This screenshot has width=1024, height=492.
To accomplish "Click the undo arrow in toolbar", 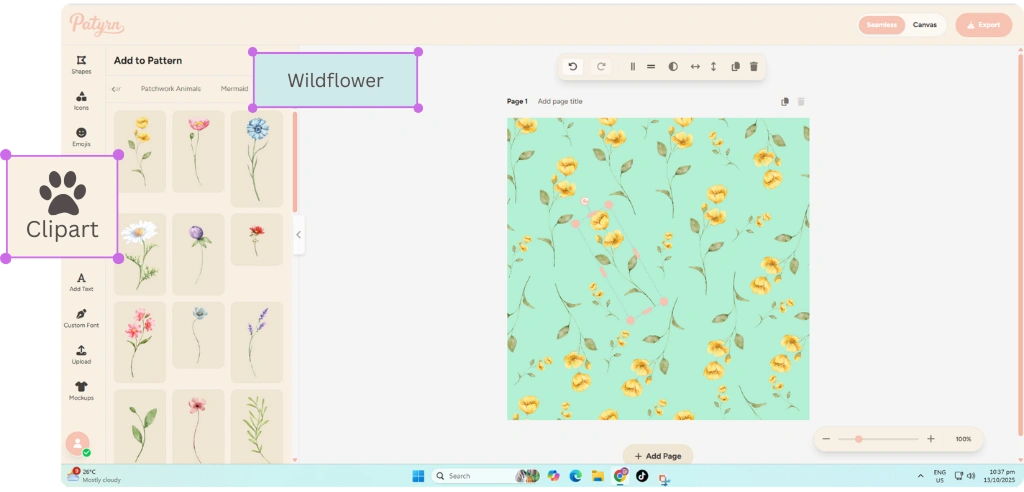I will [x=573, y=67].
